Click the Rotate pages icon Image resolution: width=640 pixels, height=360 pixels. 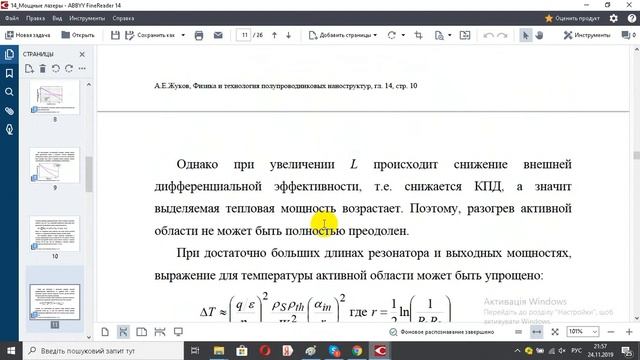click(392, 35)
